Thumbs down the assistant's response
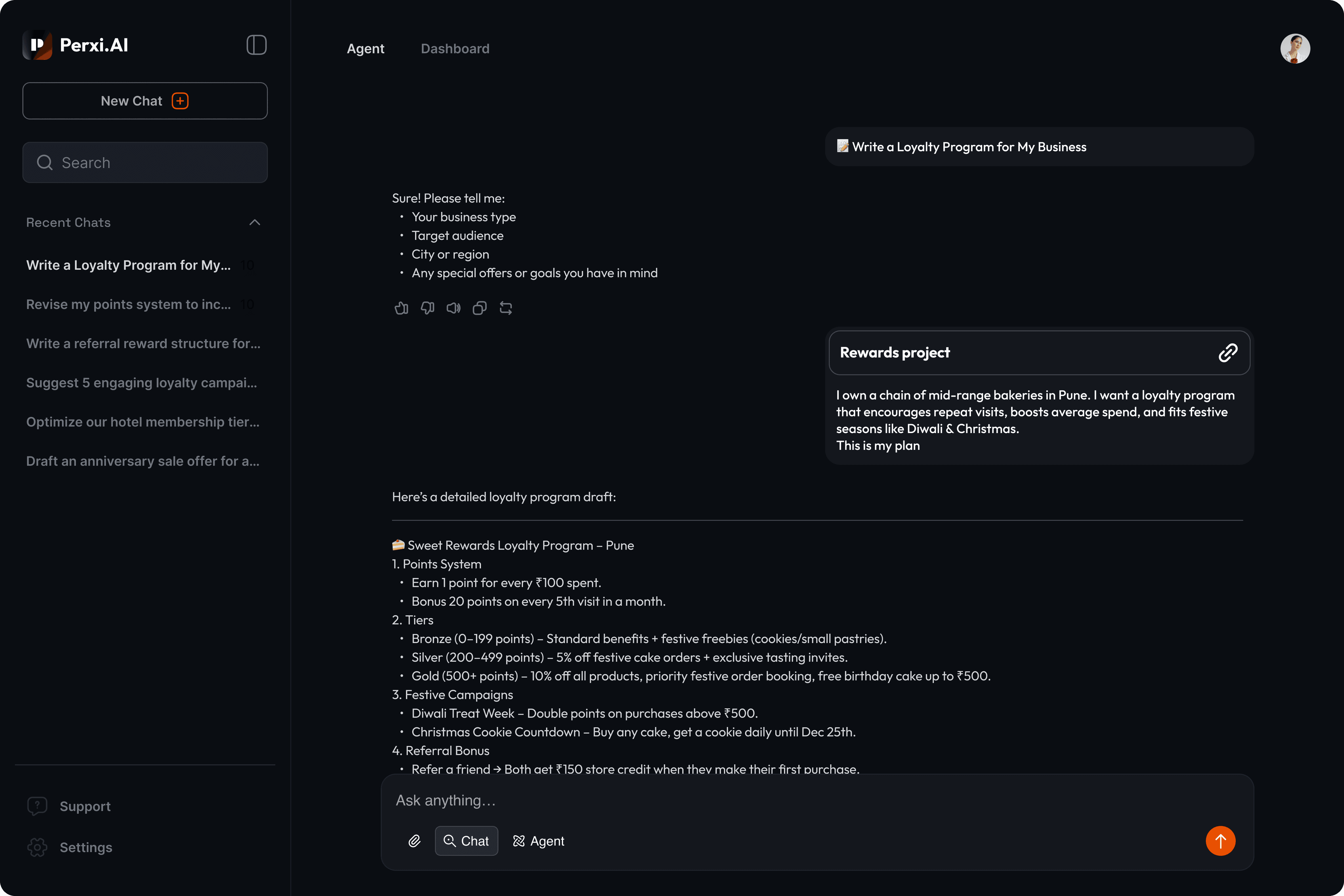The image size is (1344, 896). coord(427,308)
